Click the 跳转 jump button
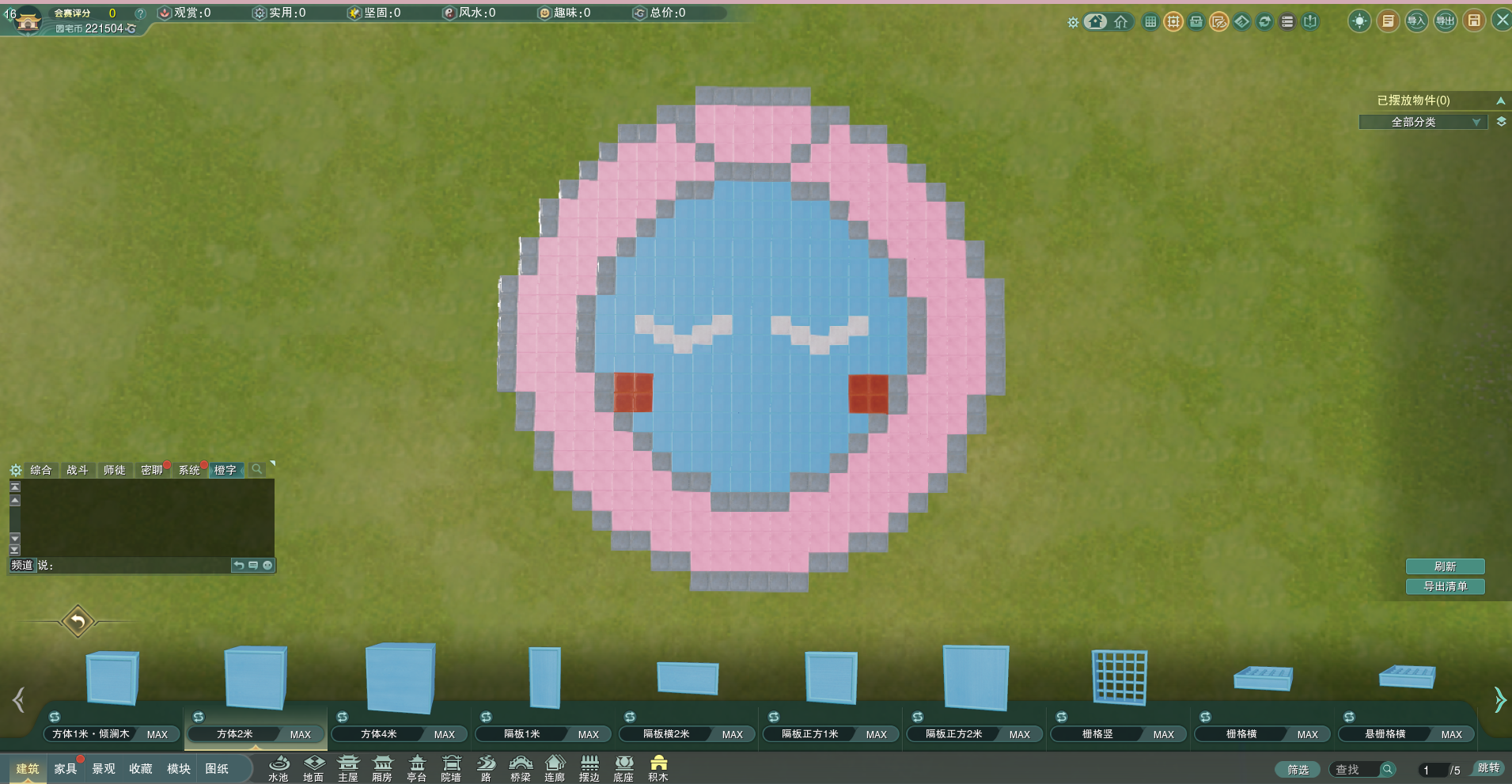Viewport: 1512px width, 784px height. [1488, 768]
